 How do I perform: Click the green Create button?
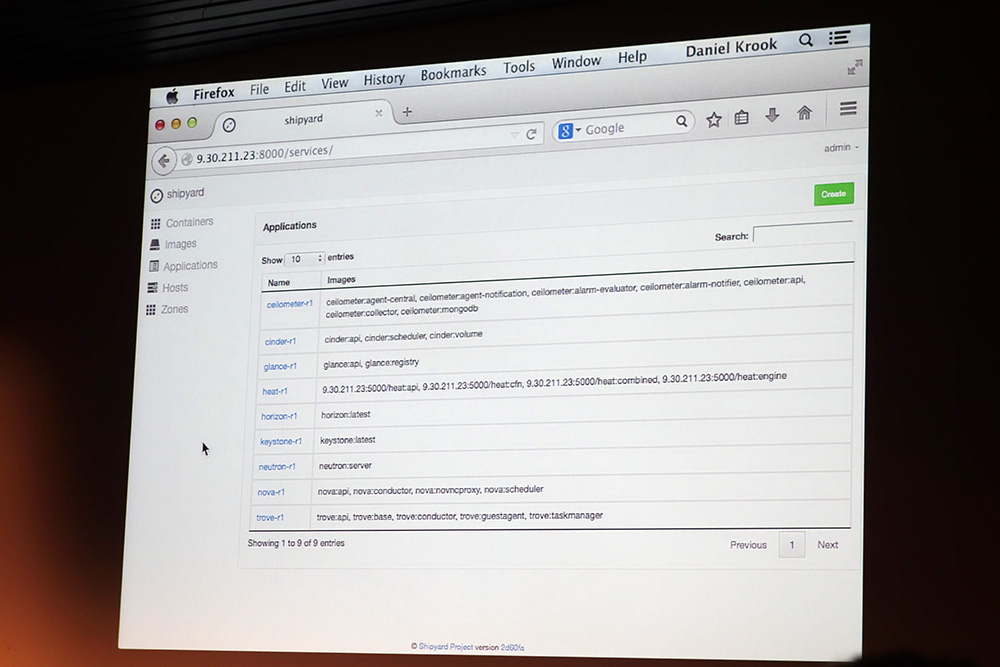tap(834, 194)
